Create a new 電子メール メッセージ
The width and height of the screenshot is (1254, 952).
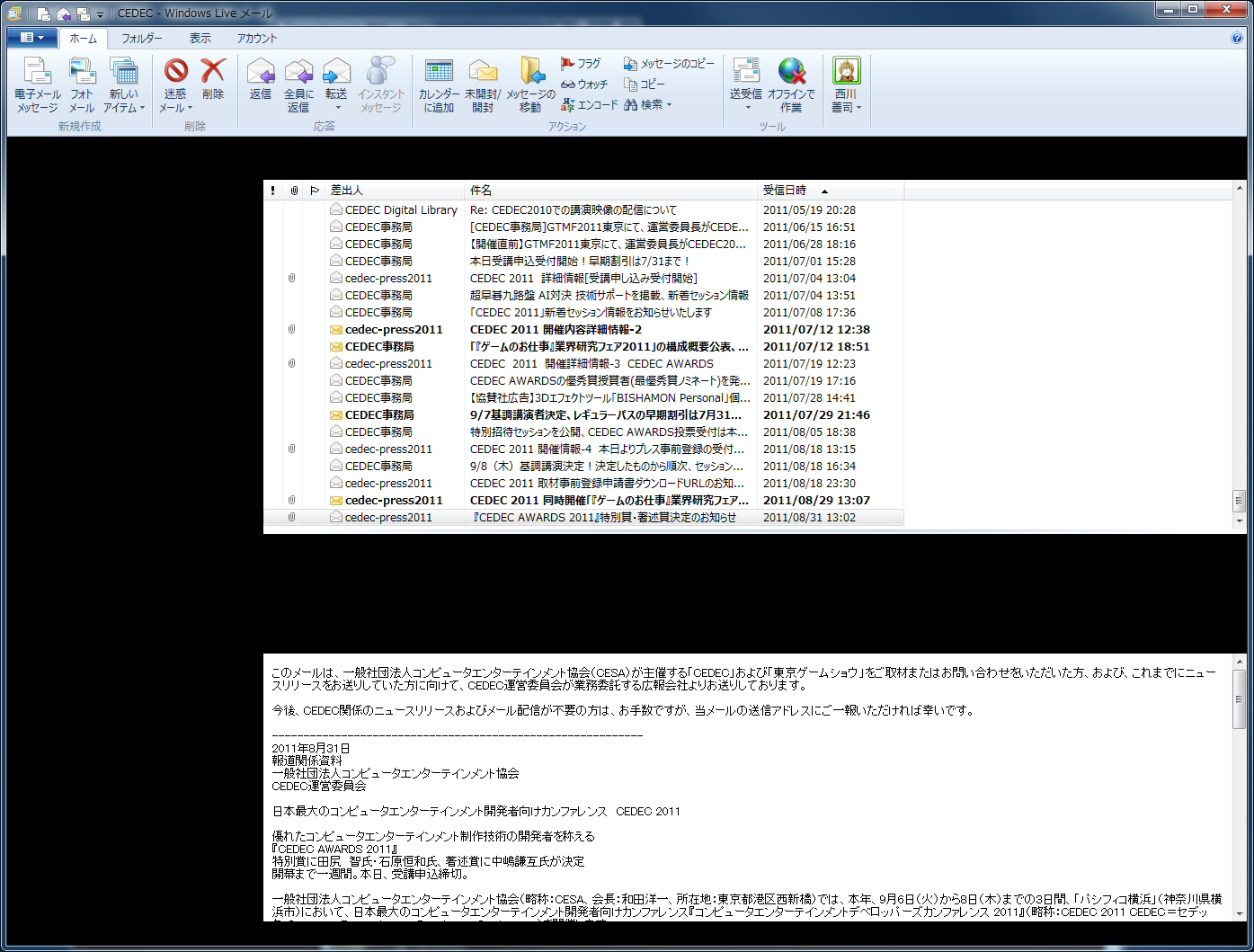point(38,85)
